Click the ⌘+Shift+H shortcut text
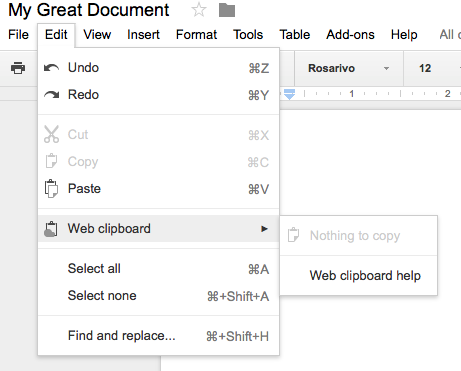 [237, 336]
